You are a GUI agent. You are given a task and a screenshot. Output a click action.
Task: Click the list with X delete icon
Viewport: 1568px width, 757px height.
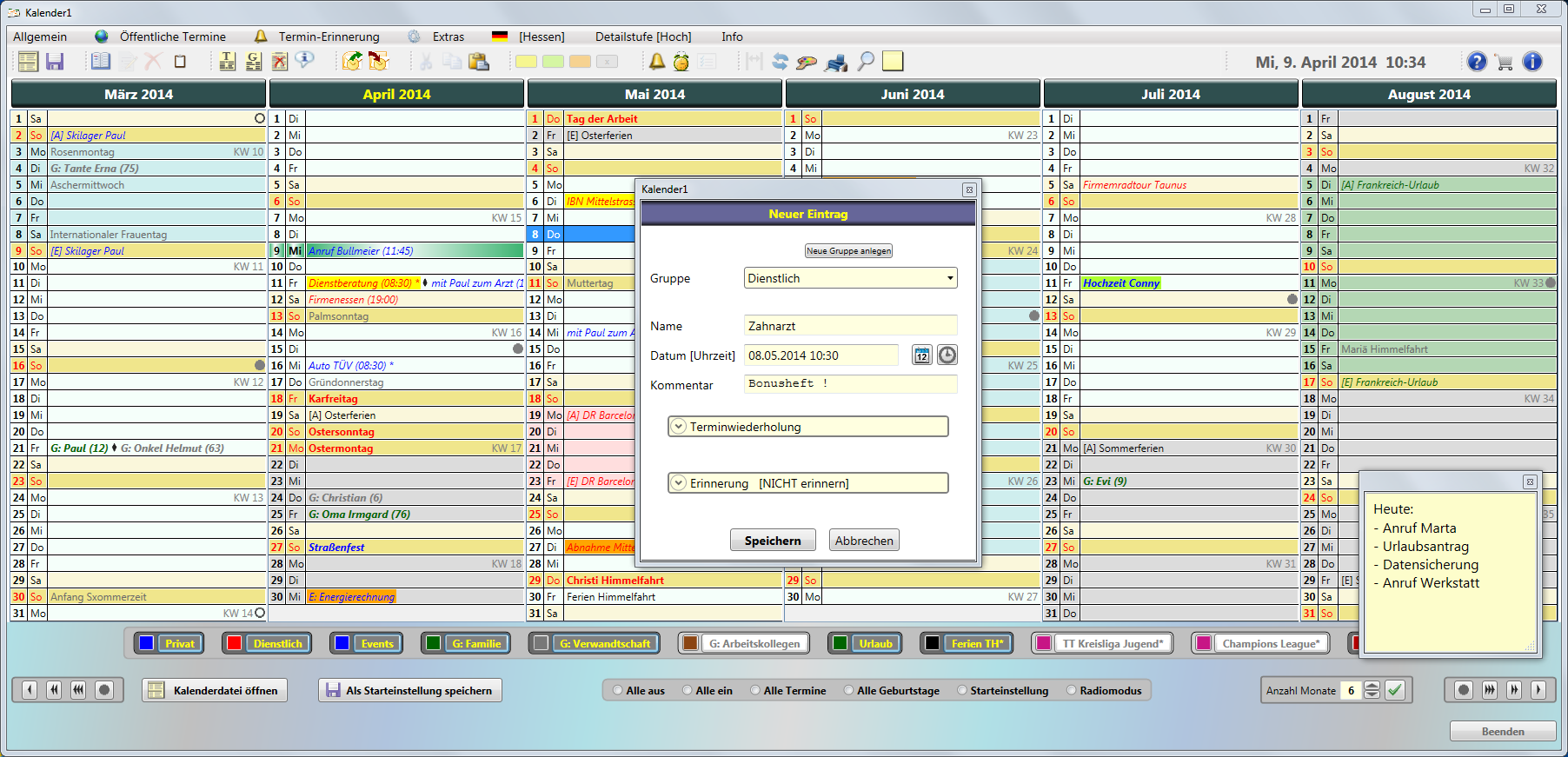[x=280, y=62]
